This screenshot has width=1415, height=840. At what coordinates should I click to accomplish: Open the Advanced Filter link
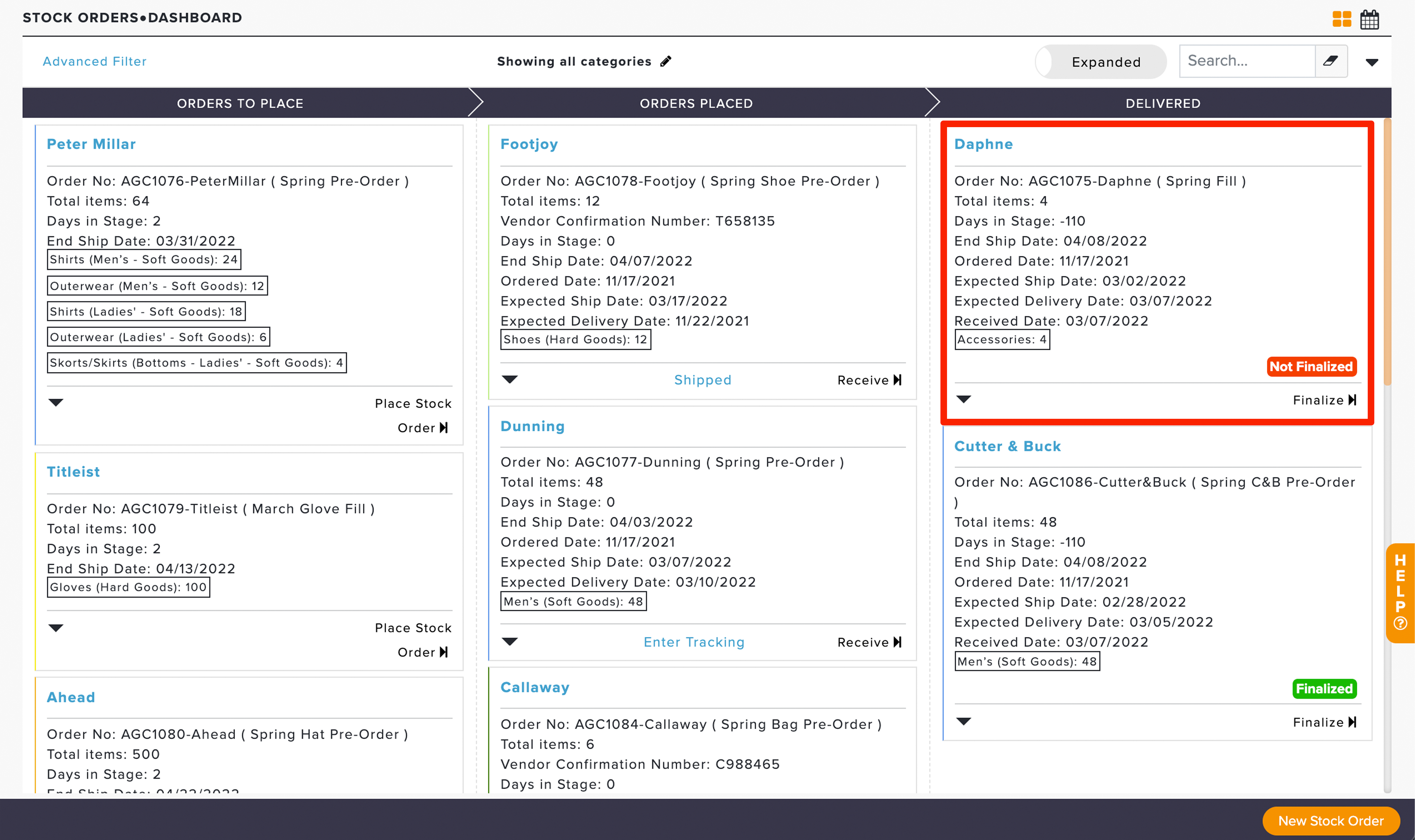click(x=95, y=61)
